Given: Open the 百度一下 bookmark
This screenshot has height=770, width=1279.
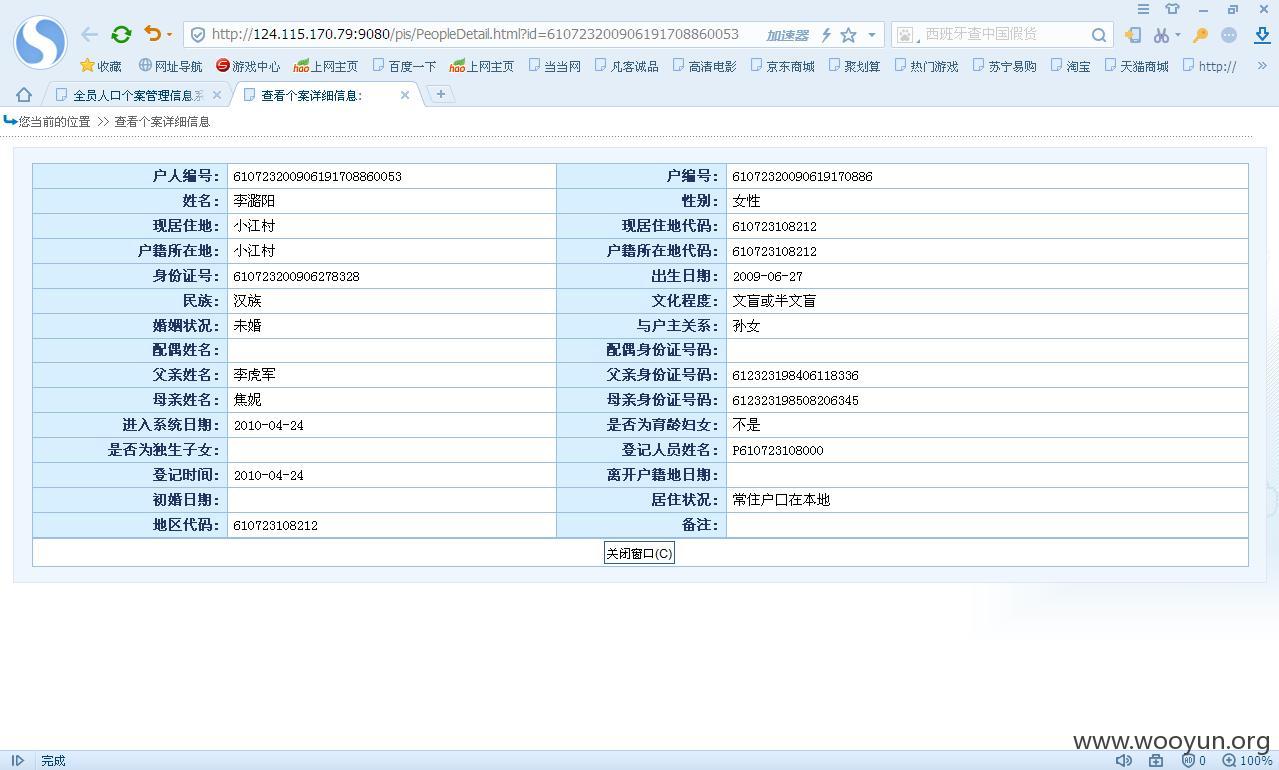Looking at the screenshot, I should [x=404, y=66].
